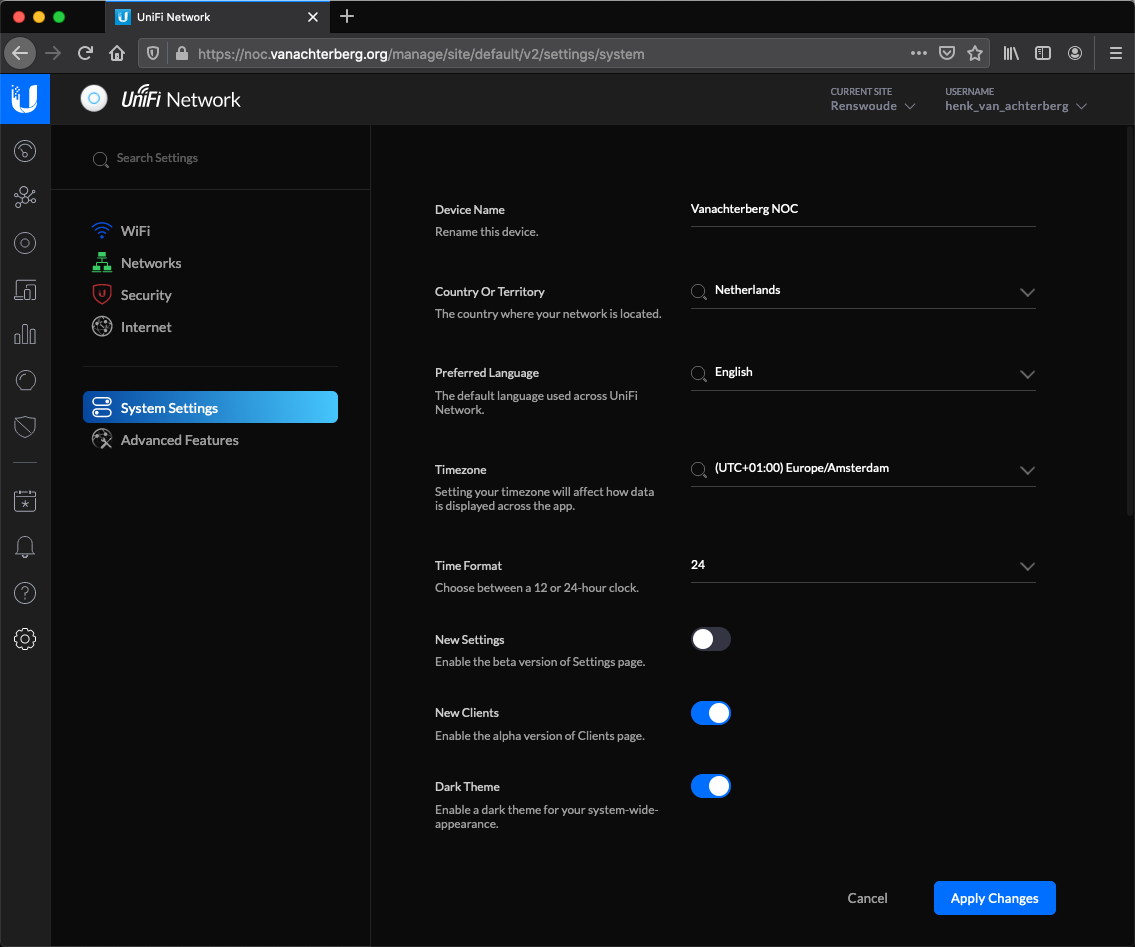Click the lock icon for site security
1135x947 pixels.
(x=182, y=54)
